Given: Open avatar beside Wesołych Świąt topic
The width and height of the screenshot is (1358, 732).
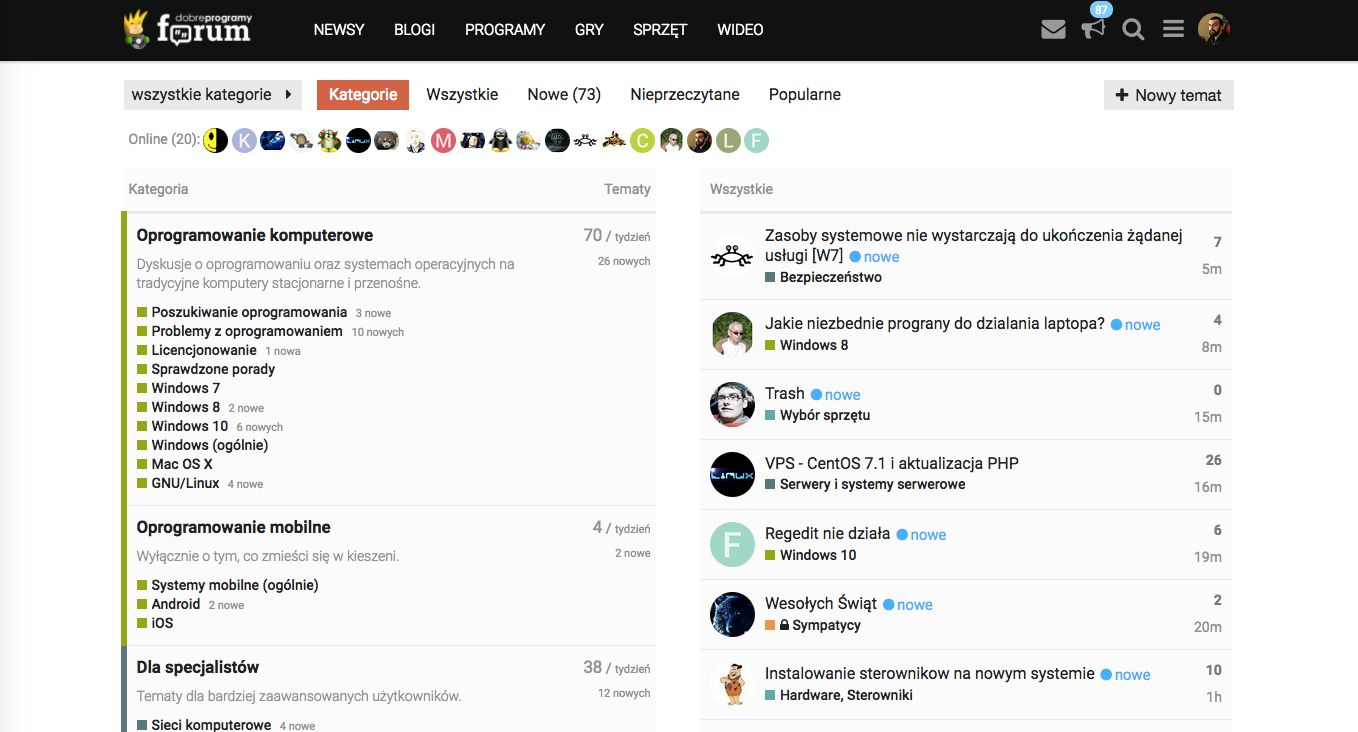Looking at the screenshot, I should pyautogui.click(x=732, y=614).
